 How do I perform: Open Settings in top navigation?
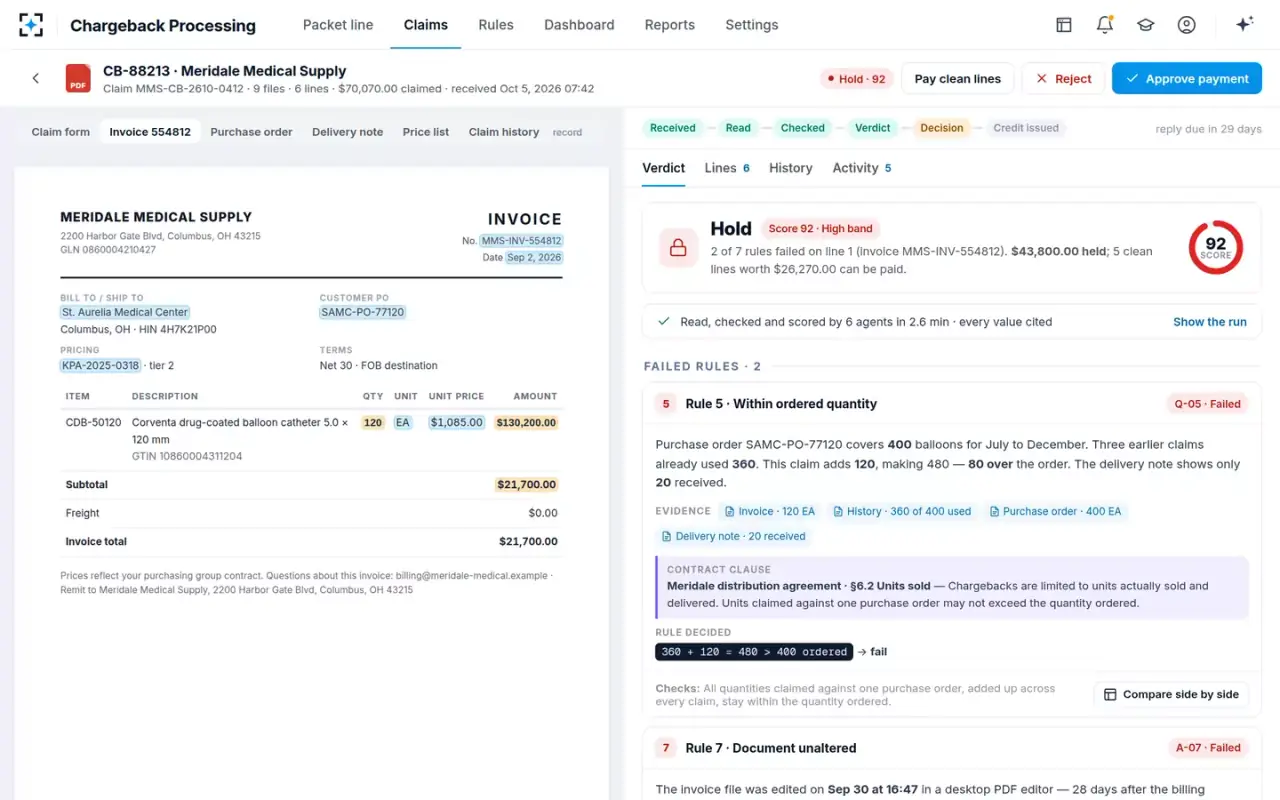point(752,25)
